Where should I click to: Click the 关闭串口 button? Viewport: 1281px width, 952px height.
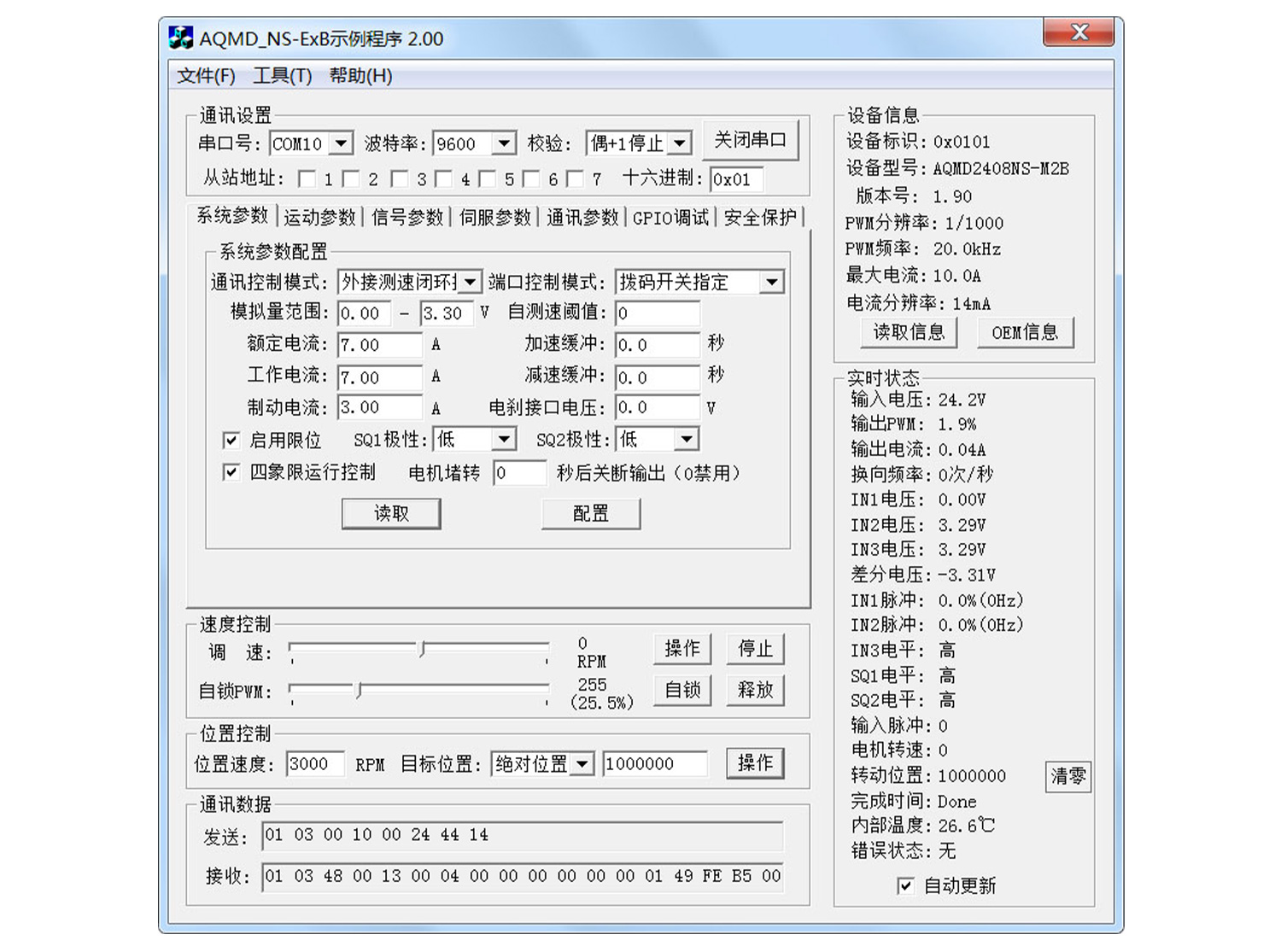tap(750, 139)
